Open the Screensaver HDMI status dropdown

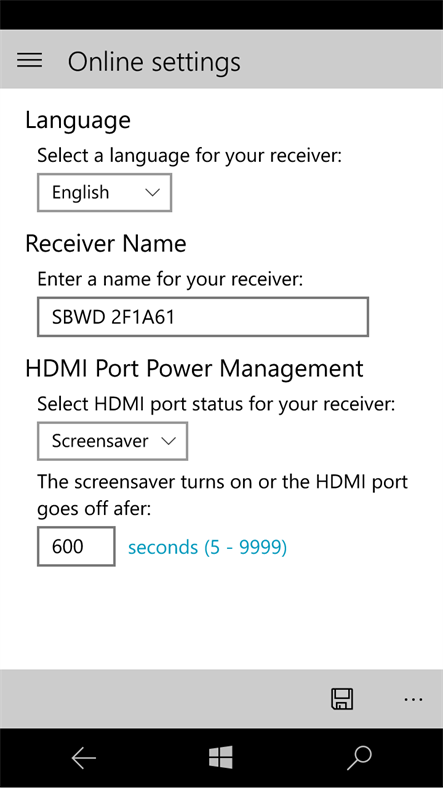click(113, 441)
